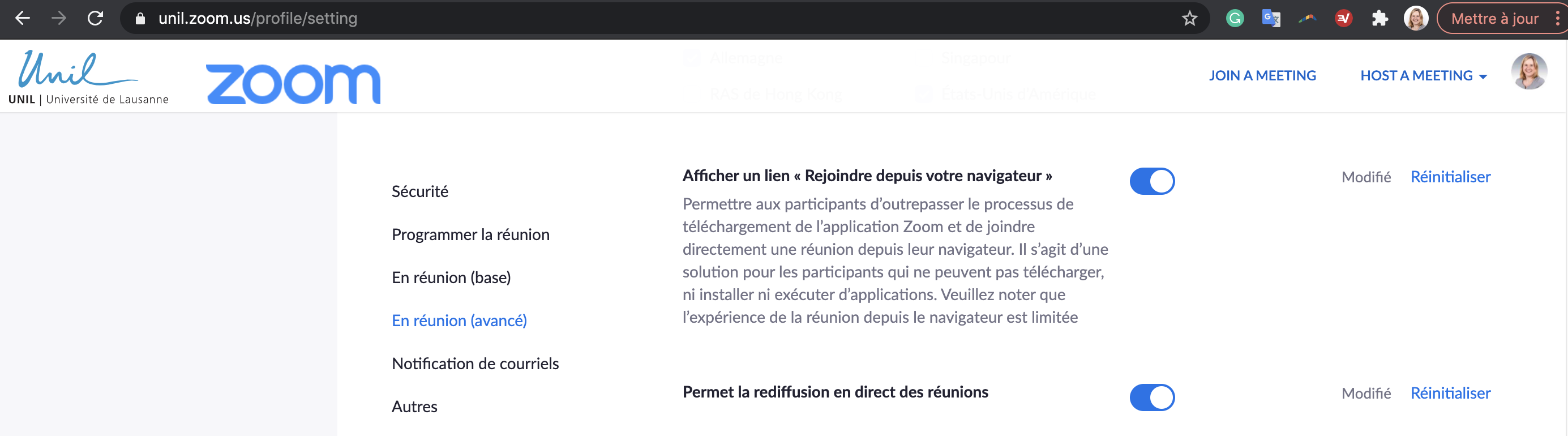Toggle off rediffusion en direct des réunions
The image size is (1568, 436).
click(1151, 397)
